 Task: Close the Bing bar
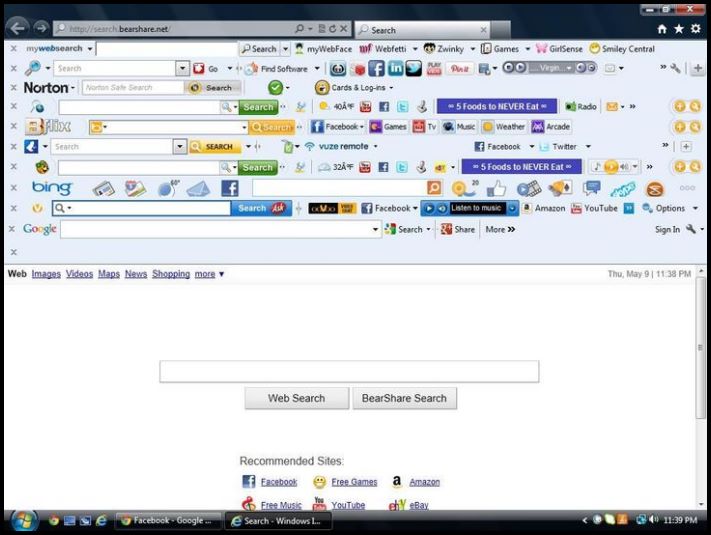coord(14,187)
